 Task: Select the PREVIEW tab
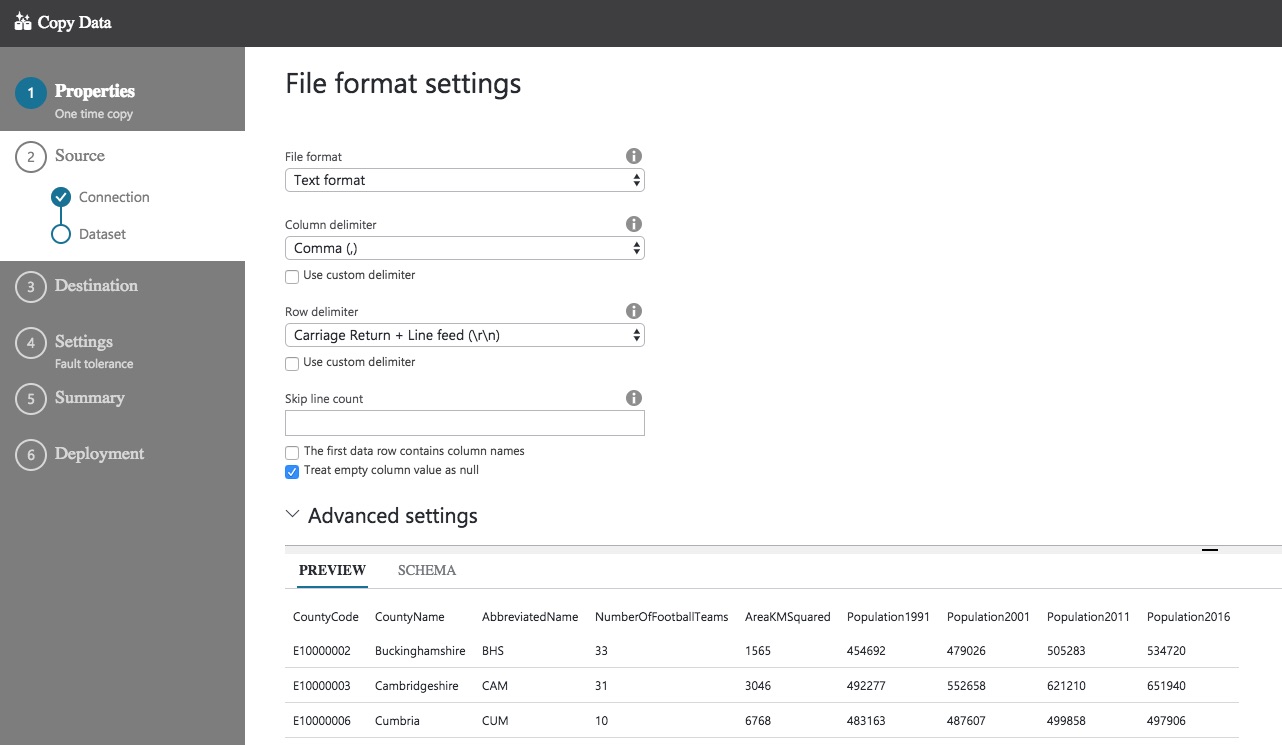pyautogui.click(x=332, y=570)
